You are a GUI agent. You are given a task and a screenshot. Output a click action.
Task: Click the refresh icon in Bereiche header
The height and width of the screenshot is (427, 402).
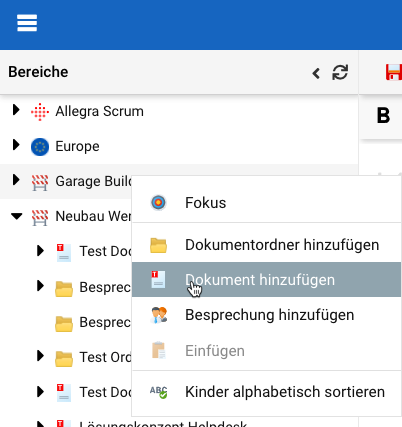pyautogui.click(x=340, y=72)
